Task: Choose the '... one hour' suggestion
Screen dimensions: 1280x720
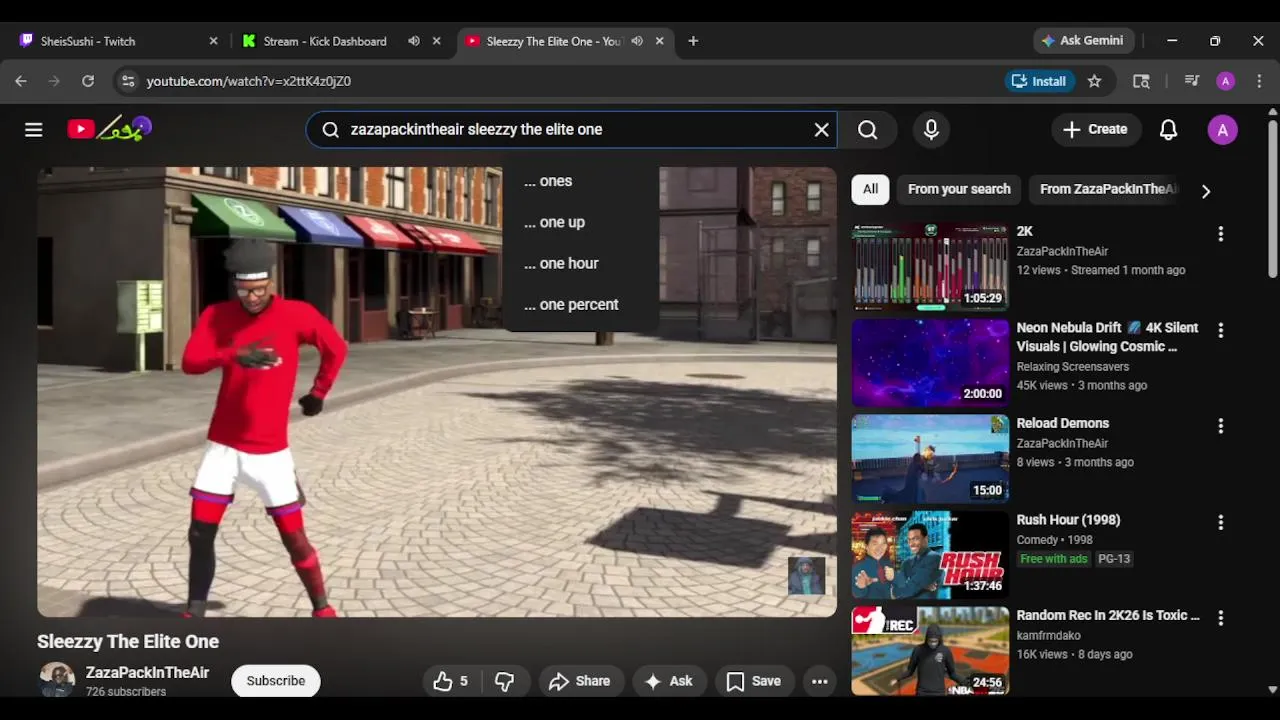Action: pyautogui.click(x=580, y=263)
